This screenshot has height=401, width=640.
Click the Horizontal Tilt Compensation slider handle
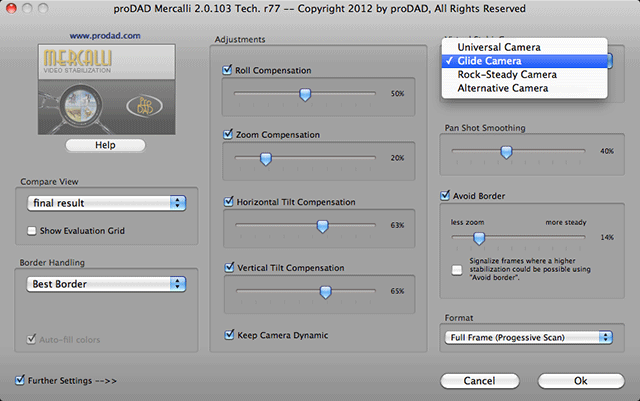point(322,226)
